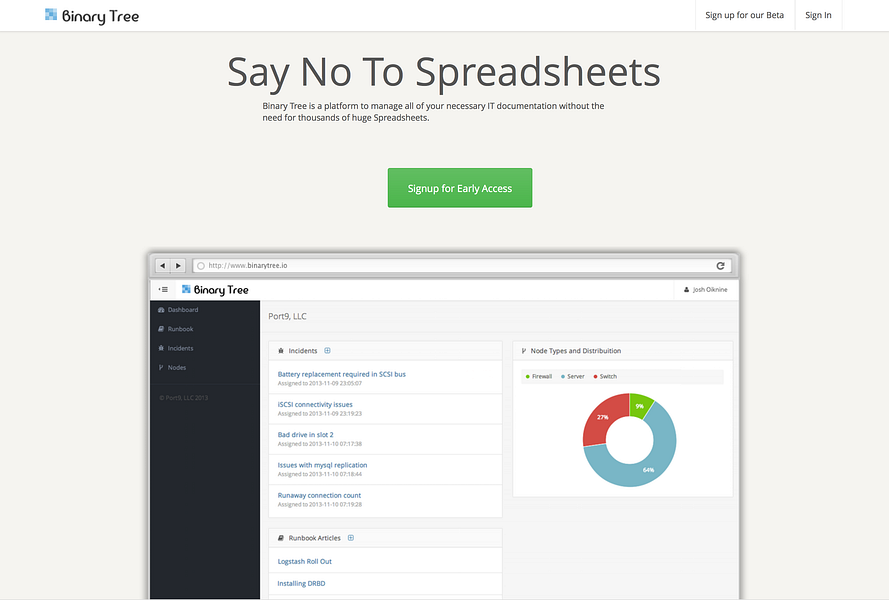The height and width of the screenshot is (600, 889).
Task: Open Logstash Roll Out article
Action: click(x=304, y=561)
